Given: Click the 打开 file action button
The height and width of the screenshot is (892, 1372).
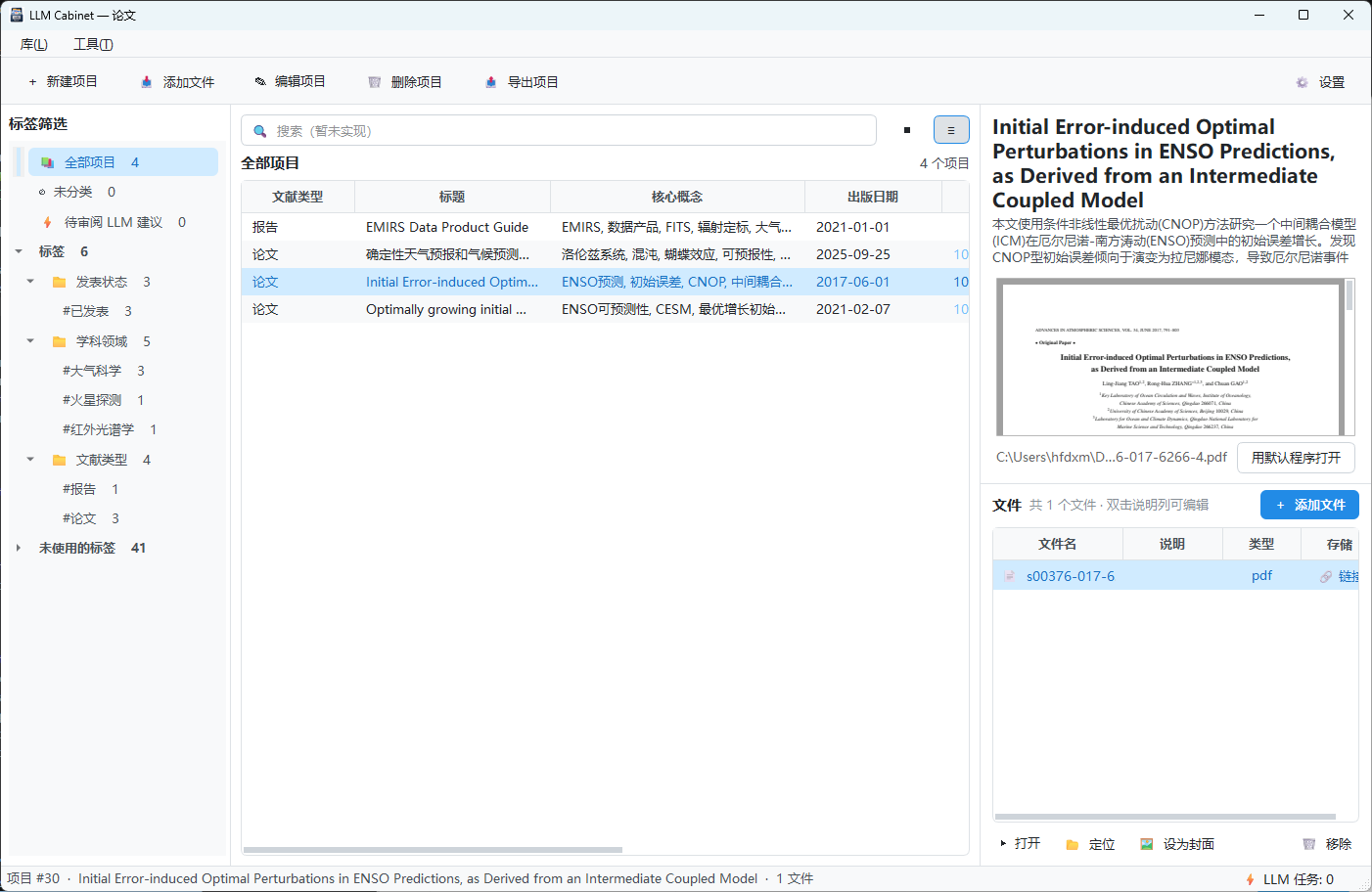Looking at the screenshot, I should [1020, 843].
